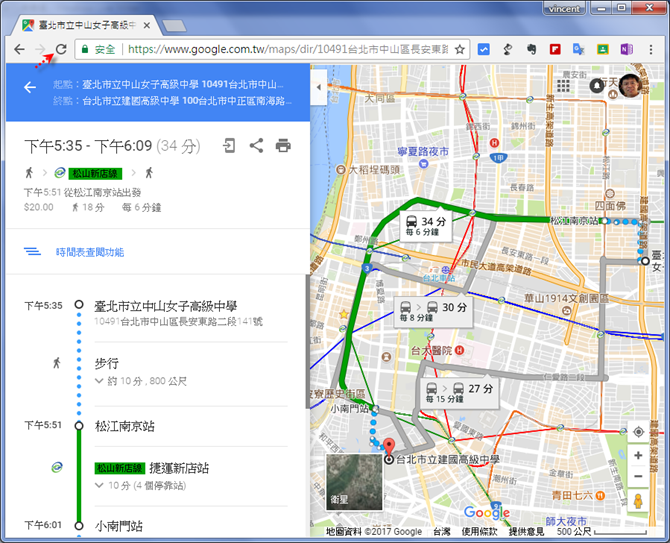Click 華山1914文創園區 place label on map

coord(567,298)
